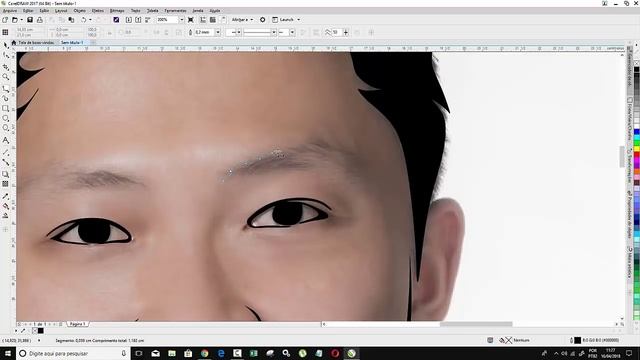This screenshot has width=640, height=360.
Task: Click the yellow swatch in color palette
Action: click(x=636, y=149)
